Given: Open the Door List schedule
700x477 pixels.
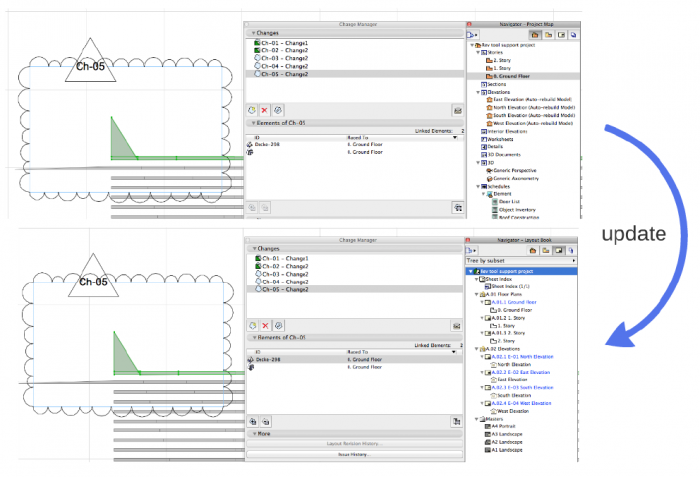Looking at the screenshot, I should (x=505, y=202).
